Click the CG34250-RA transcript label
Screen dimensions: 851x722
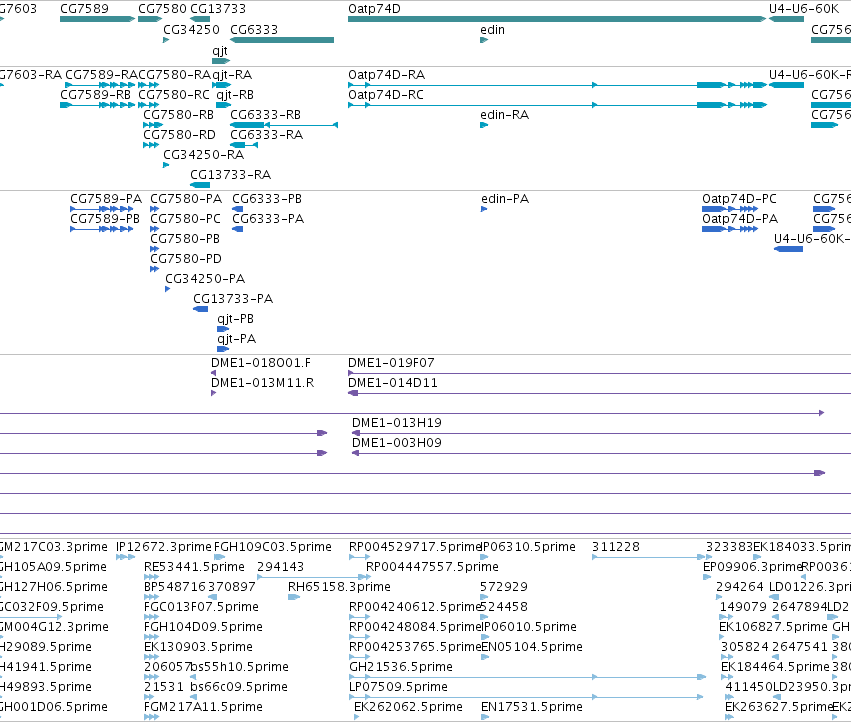pos(204,155)
